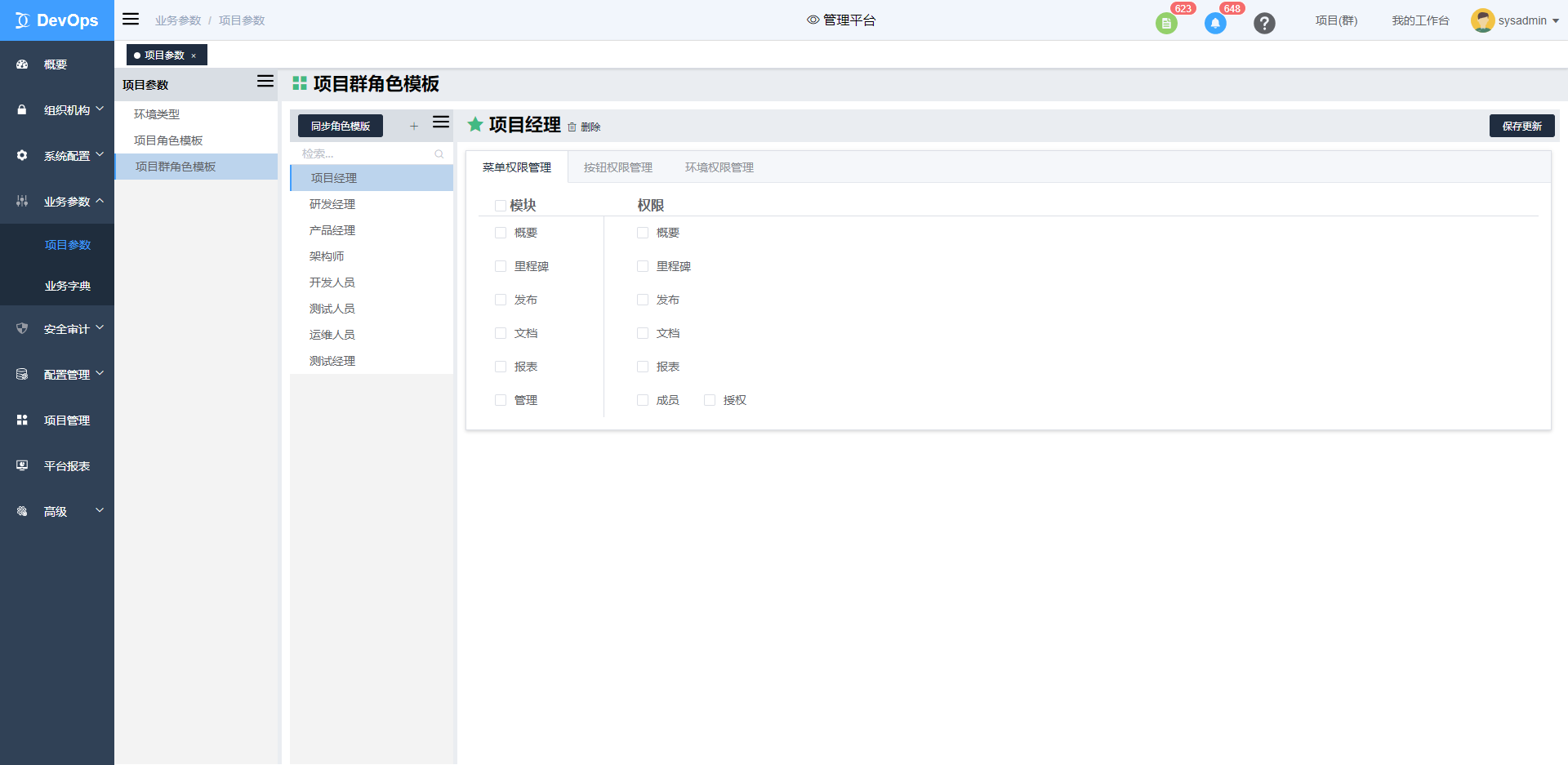Expand the 安全审计 sidebar menu chevron
Viewport: 1568px width, 765px height.
100,327
